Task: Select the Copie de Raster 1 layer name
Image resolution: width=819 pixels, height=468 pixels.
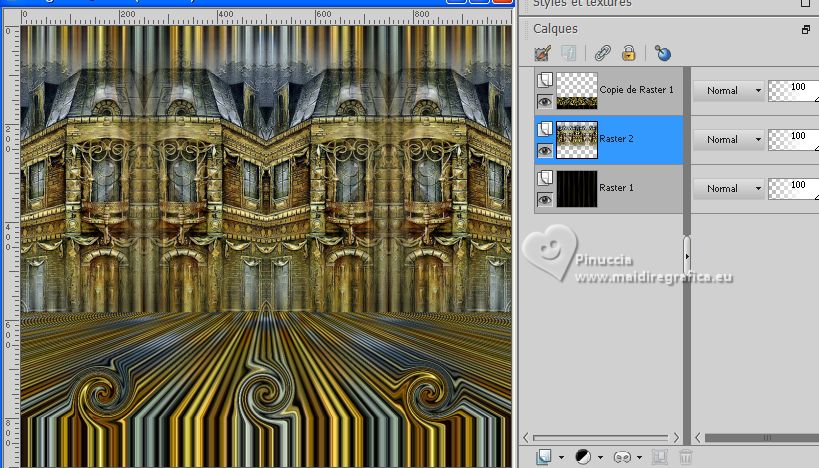Action: (636, 90)
